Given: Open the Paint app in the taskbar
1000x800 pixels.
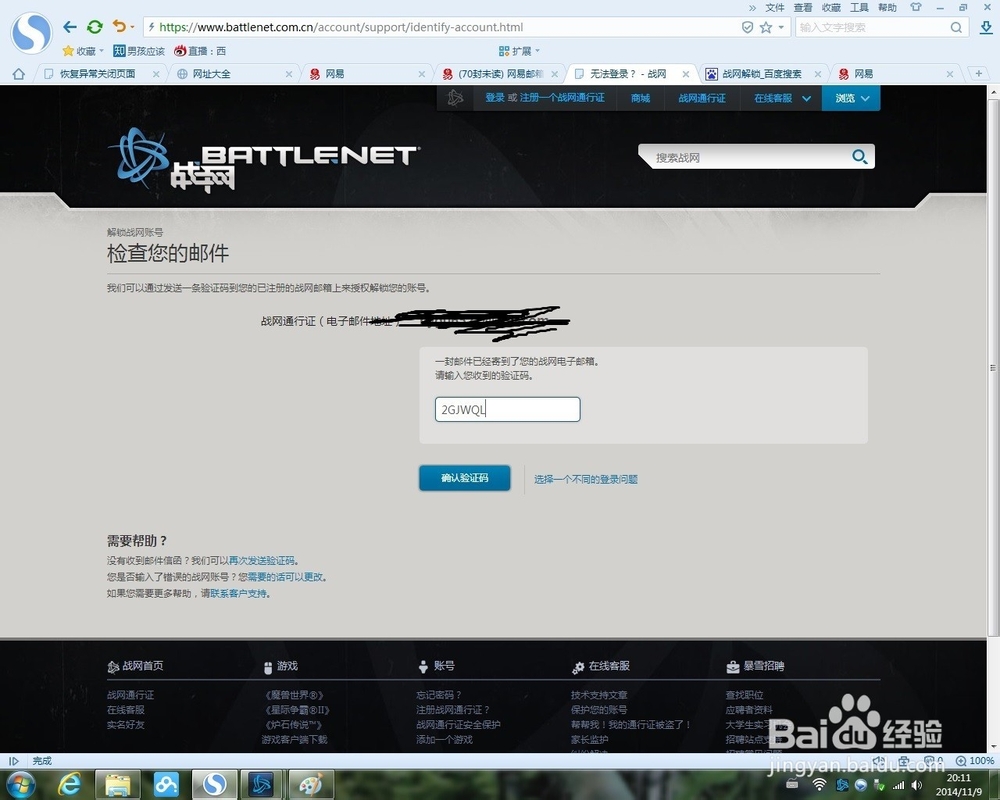Looking at the screenshot, I should [x=311, y=785].
